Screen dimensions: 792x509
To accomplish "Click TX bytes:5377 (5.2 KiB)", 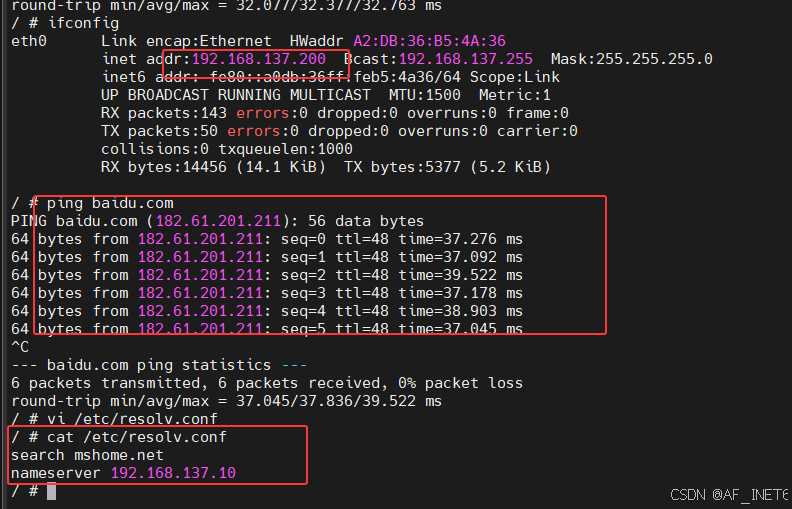I will tap(448, 167).
